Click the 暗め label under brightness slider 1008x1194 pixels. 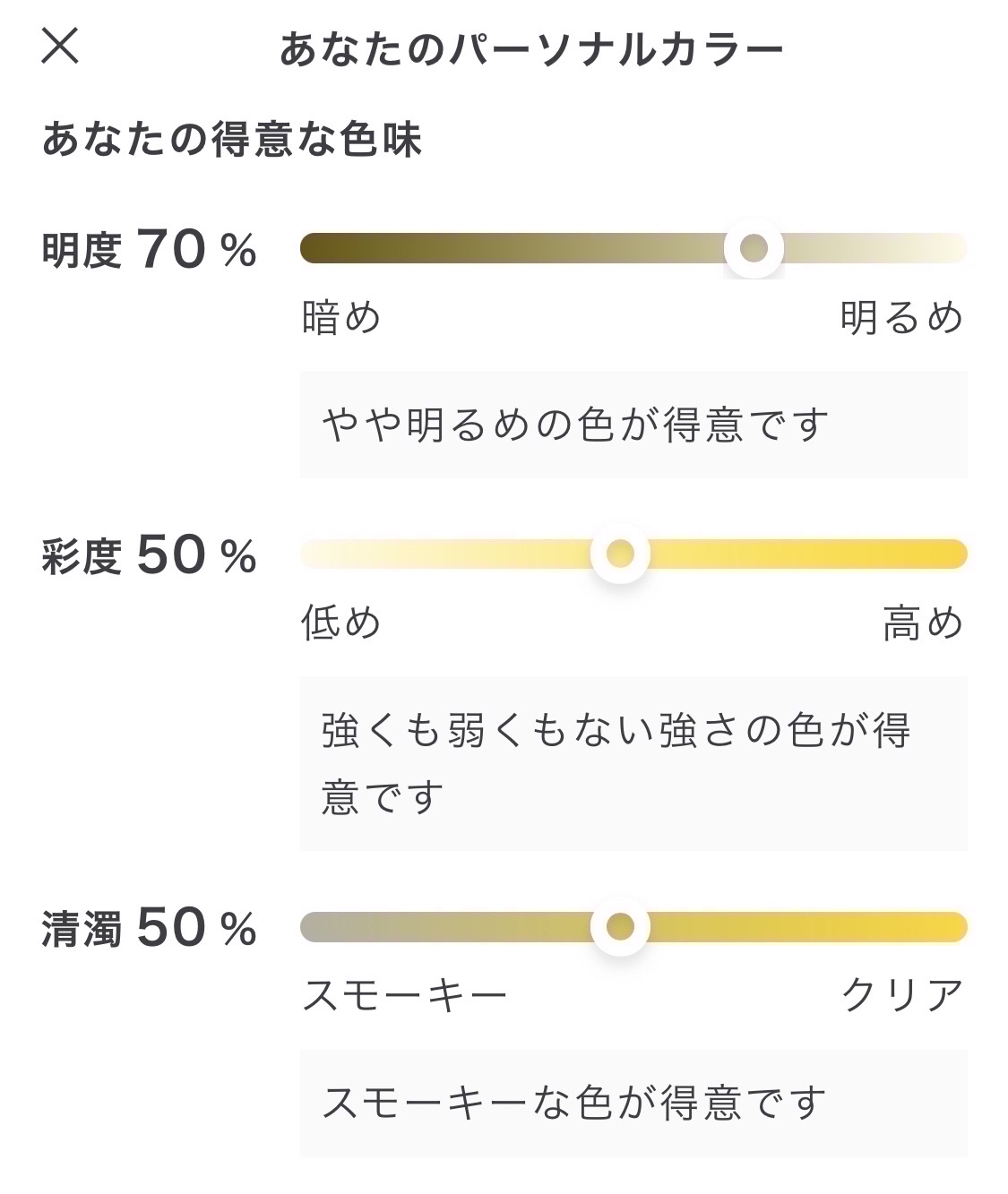pyautogui.click(x=341, y=317)
